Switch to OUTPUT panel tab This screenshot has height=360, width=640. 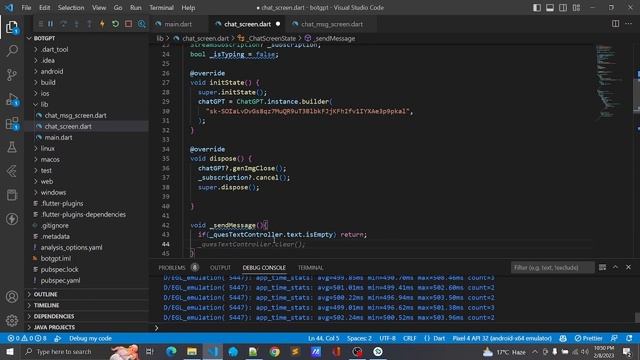[220, 268]
